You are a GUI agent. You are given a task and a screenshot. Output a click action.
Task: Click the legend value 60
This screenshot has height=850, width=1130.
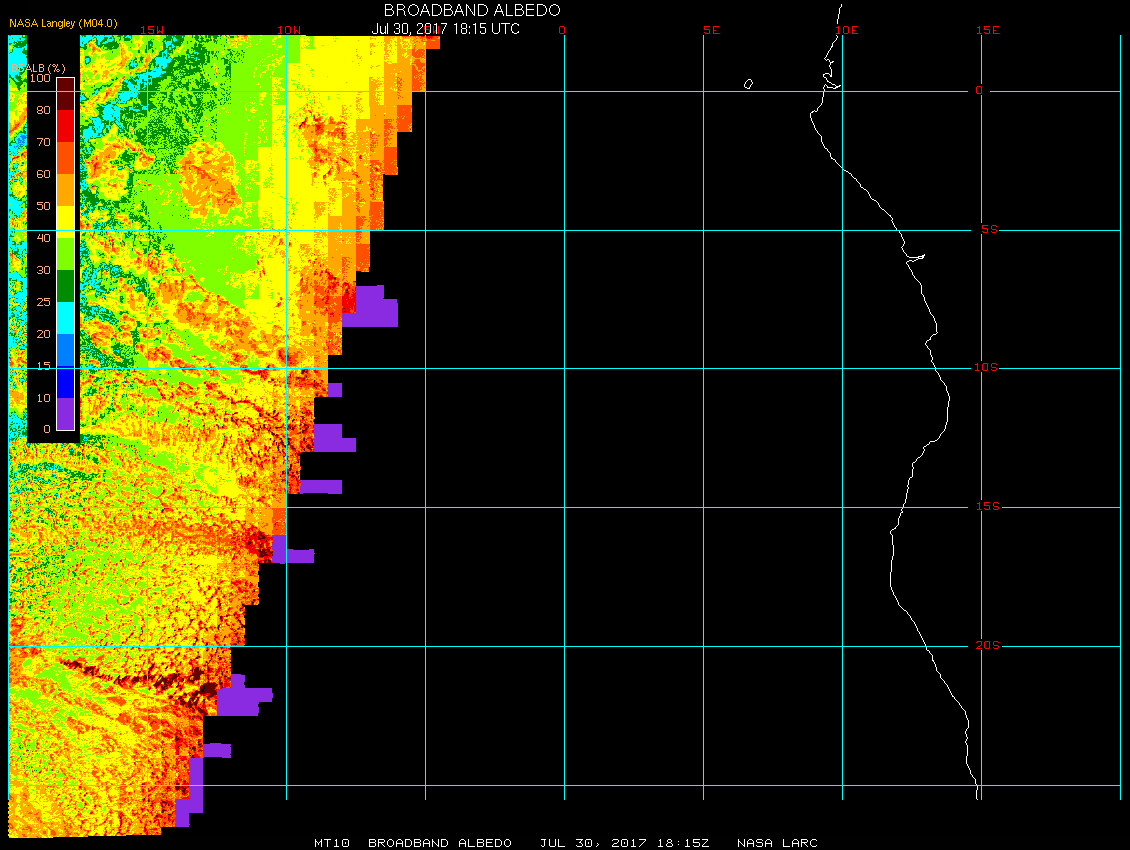(x=43, y=174)
